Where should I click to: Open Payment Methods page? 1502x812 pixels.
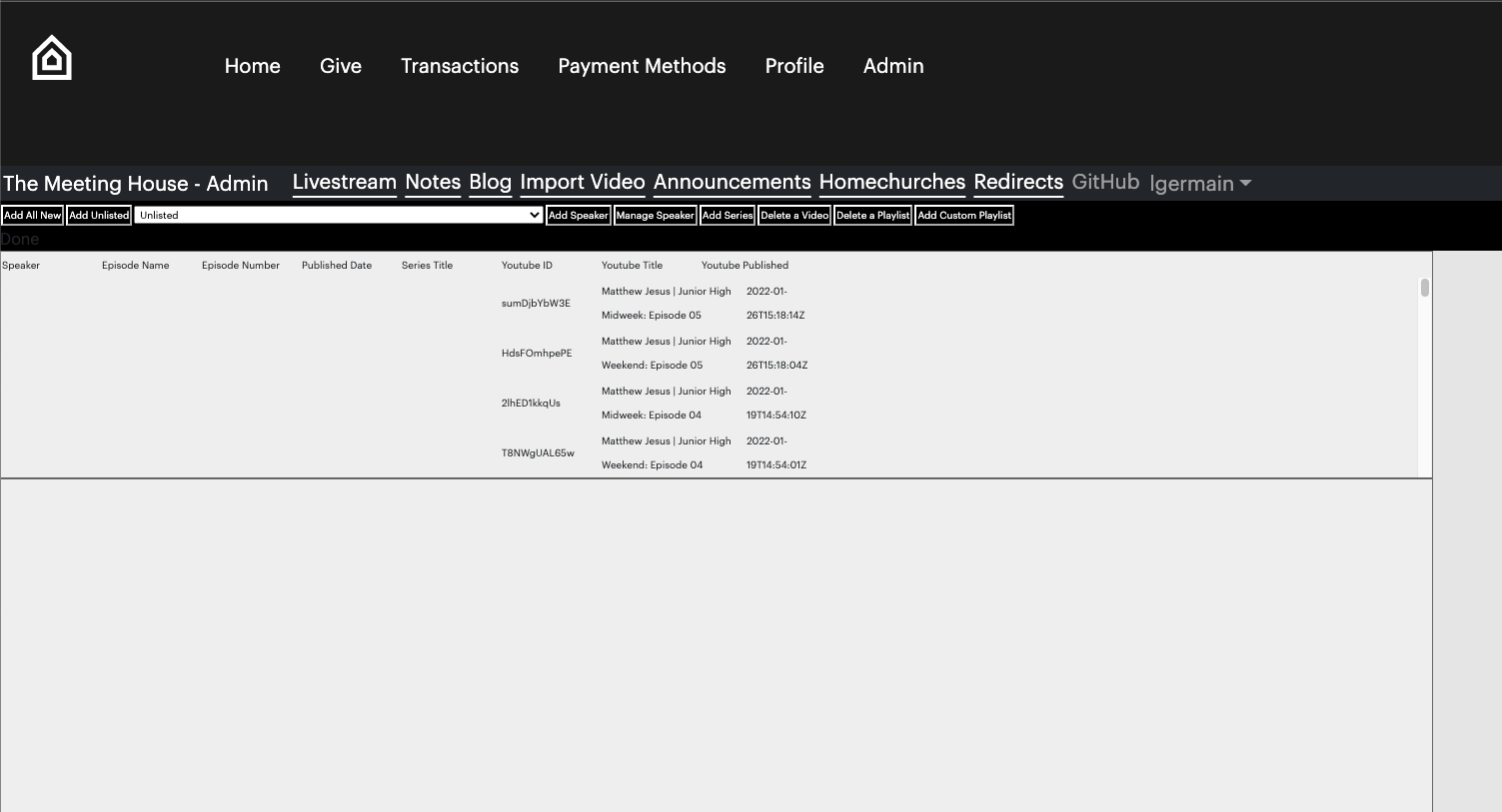pyautogui.click(x=642, y=66)
